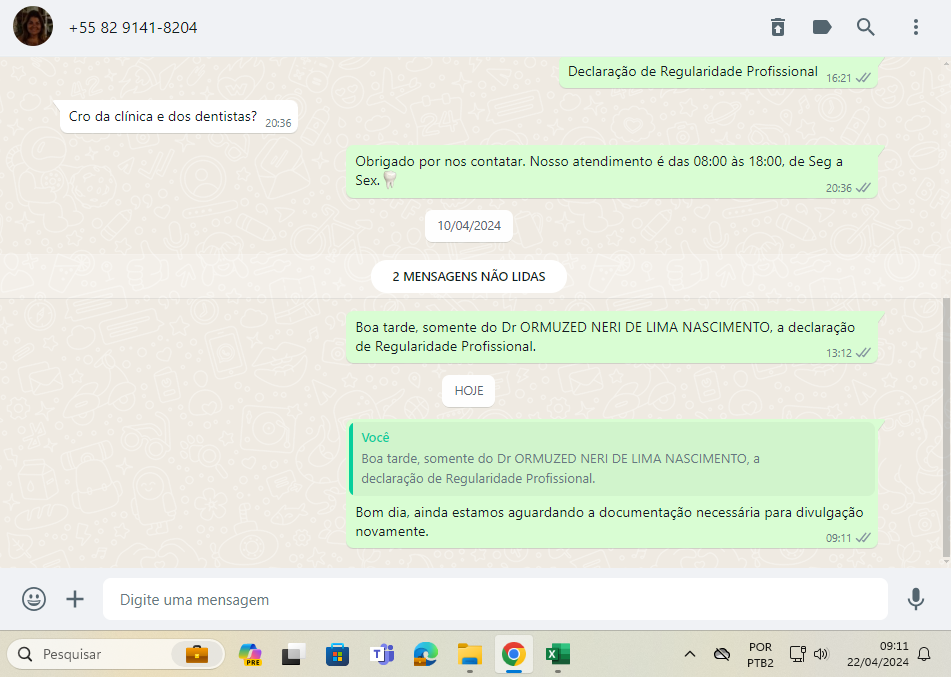Open Microsoft Store from taskbar
Screen dimensions: 951x677
click(337, 655)
